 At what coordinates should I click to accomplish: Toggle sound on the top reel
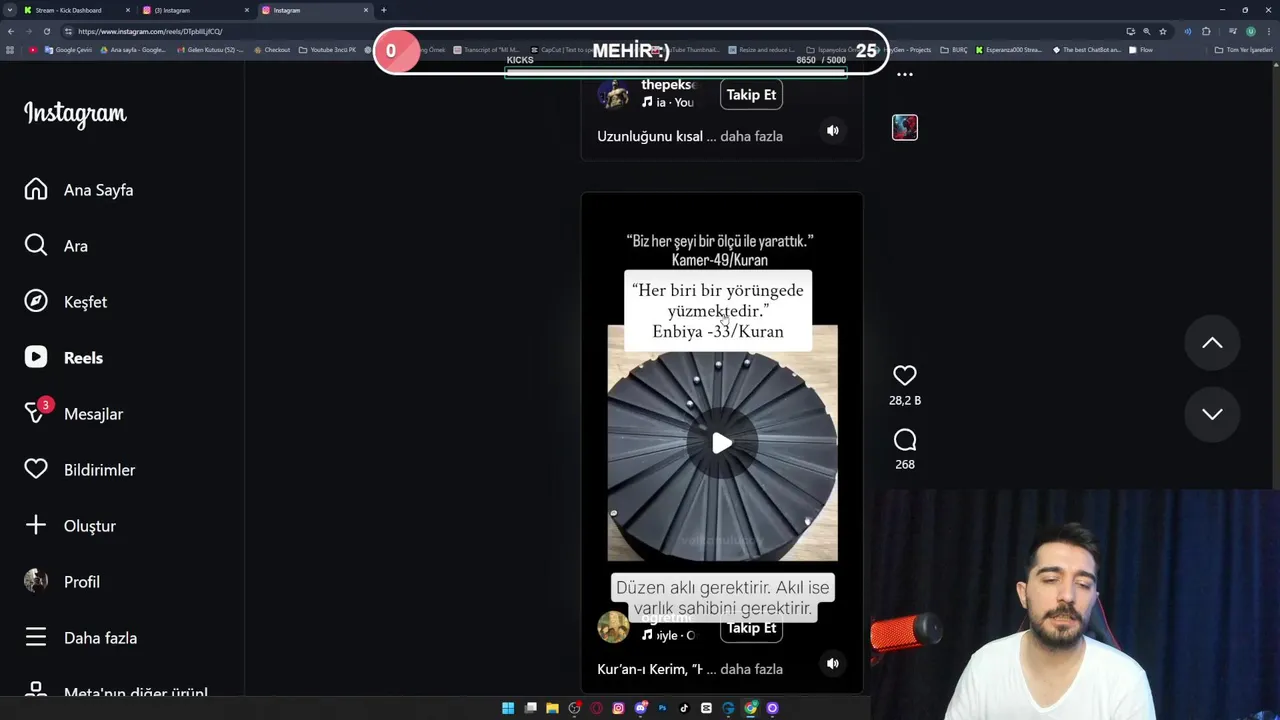click(x=832, y=130)
